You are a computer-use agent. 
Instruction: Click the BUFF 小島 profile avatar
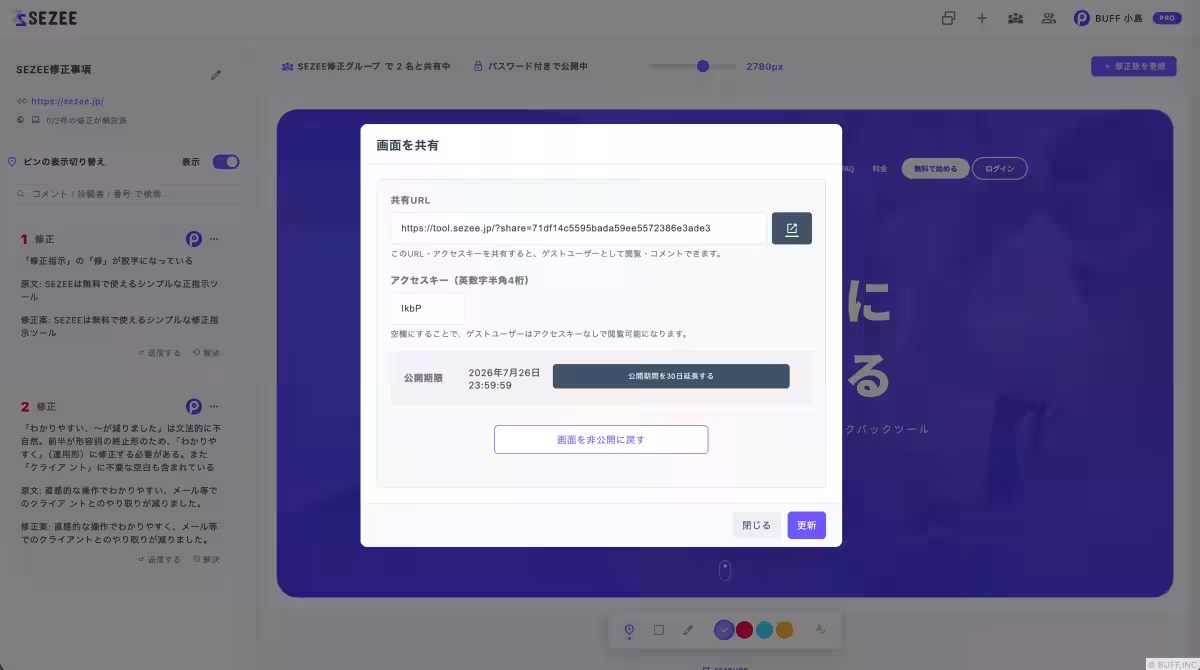point(1081,18)
